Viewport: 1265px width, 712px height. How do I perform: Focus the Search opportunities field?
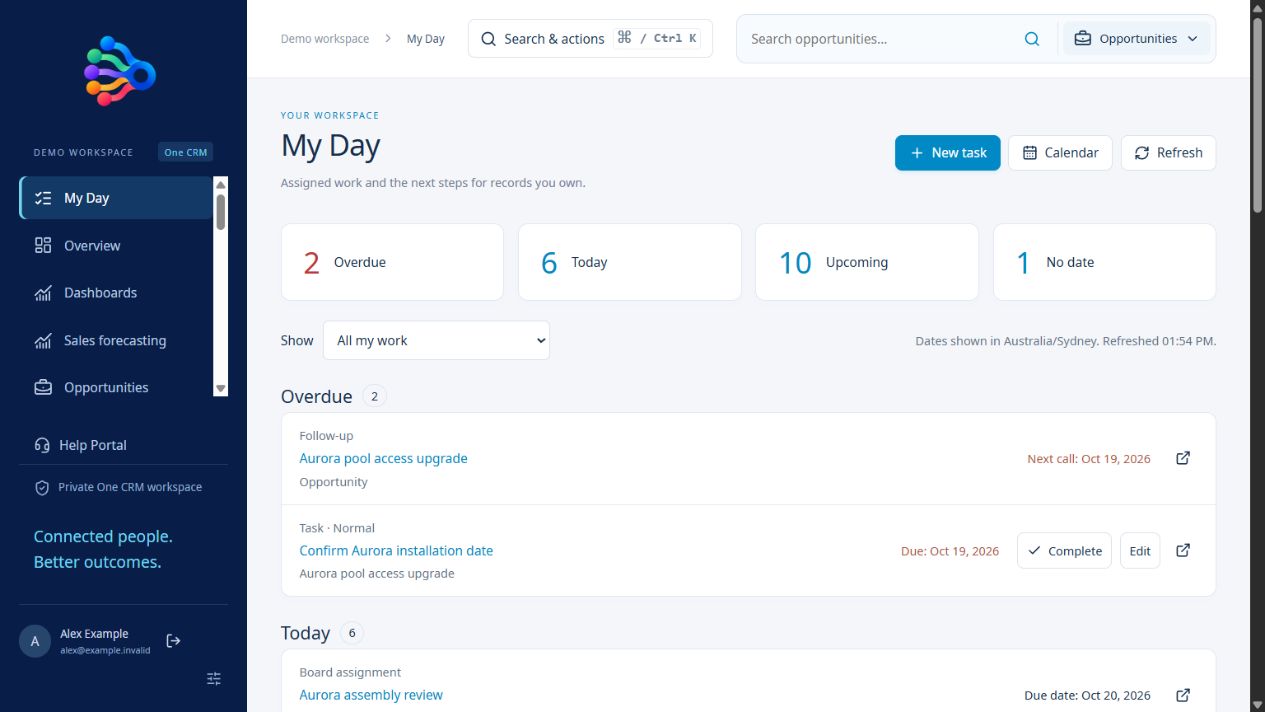pos(880,39)
